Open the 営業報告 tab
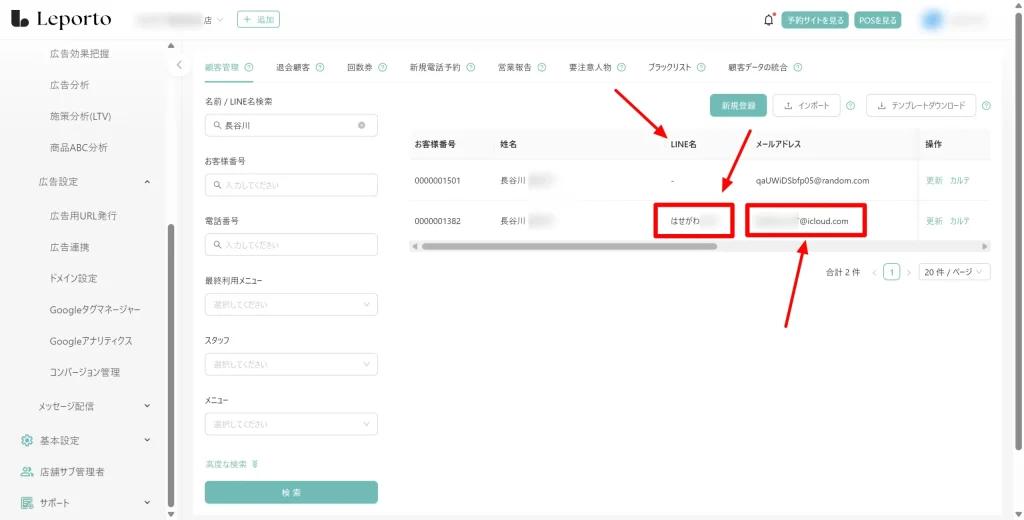 [514, 68]
